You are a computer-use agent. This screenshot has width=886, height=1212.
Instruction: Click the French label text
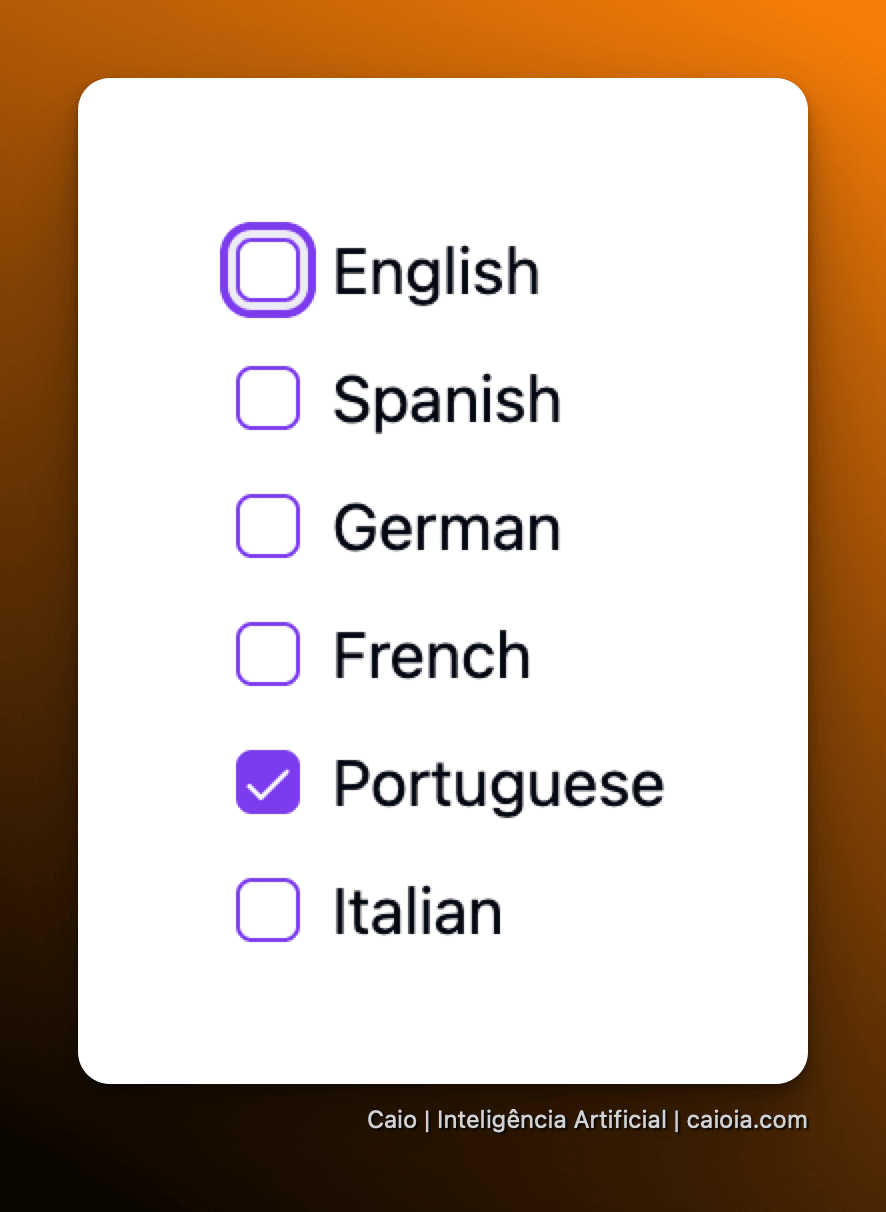432,656
